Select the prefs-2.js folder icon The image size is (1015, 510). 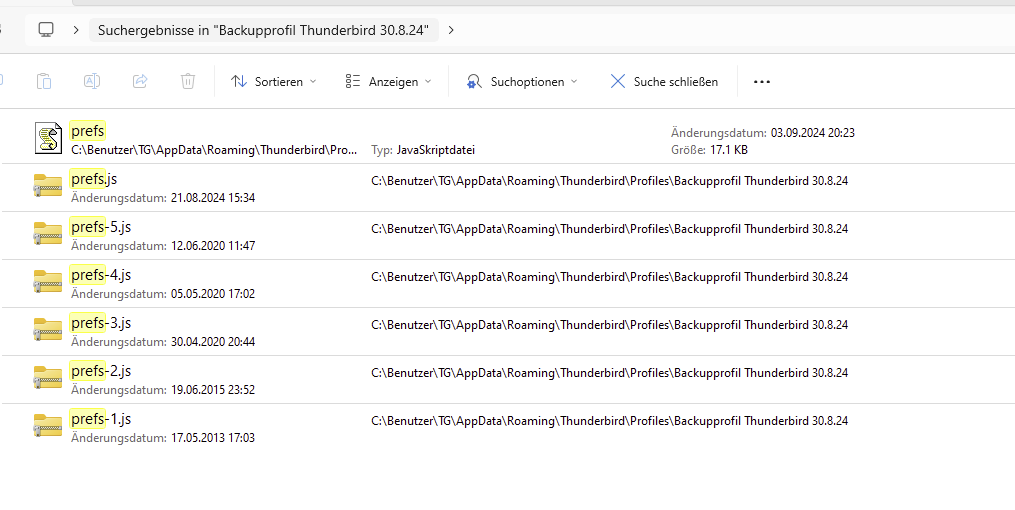pyautogui.click(x=48, y=377)
